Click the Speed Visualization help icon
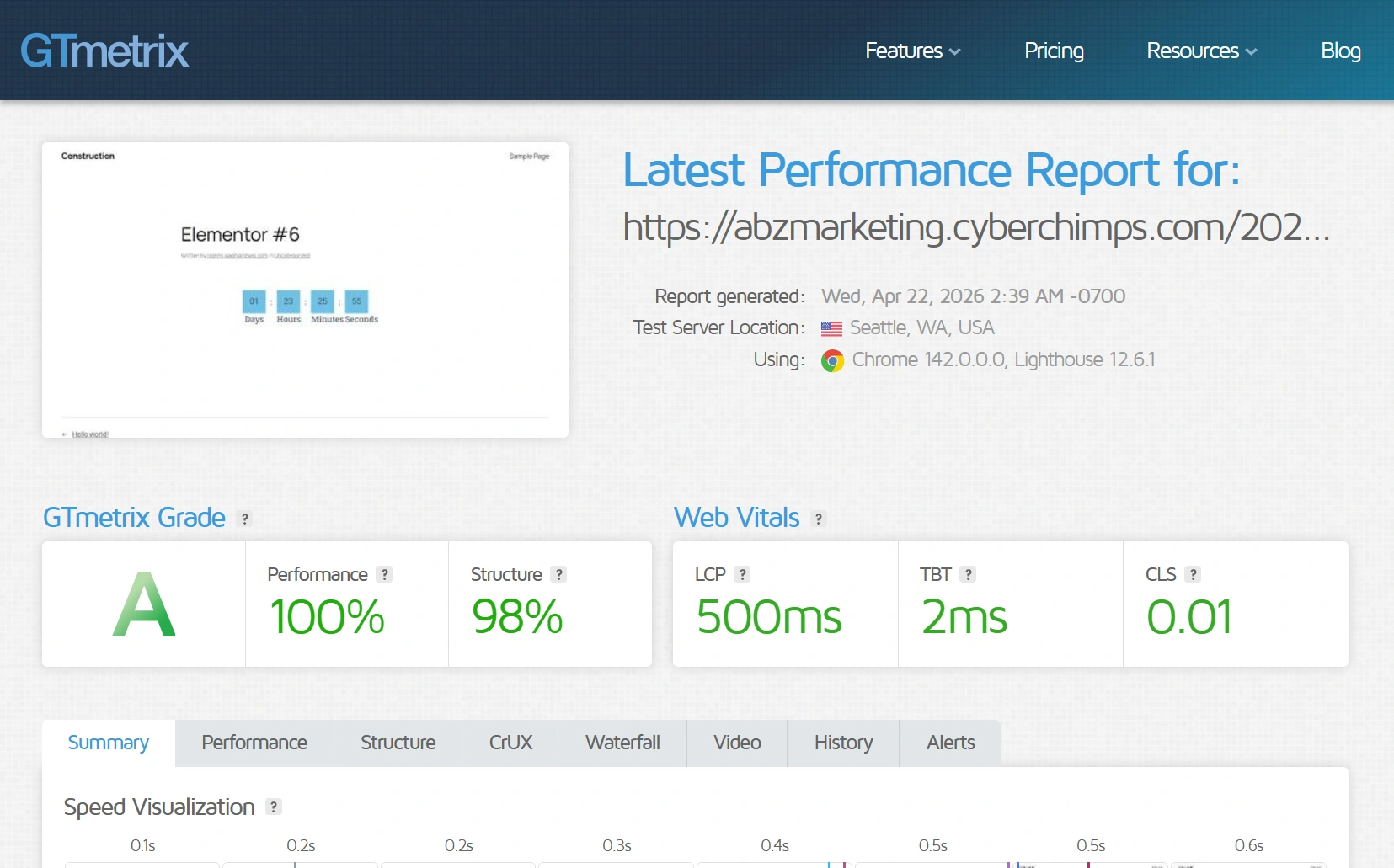 pyautogui.click(x=274, y=807)
